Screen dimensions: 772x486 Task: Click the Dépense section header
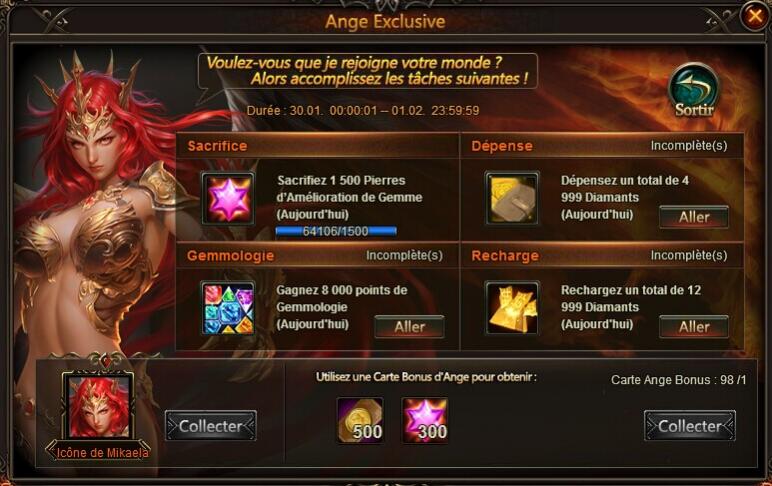(502, 146)
